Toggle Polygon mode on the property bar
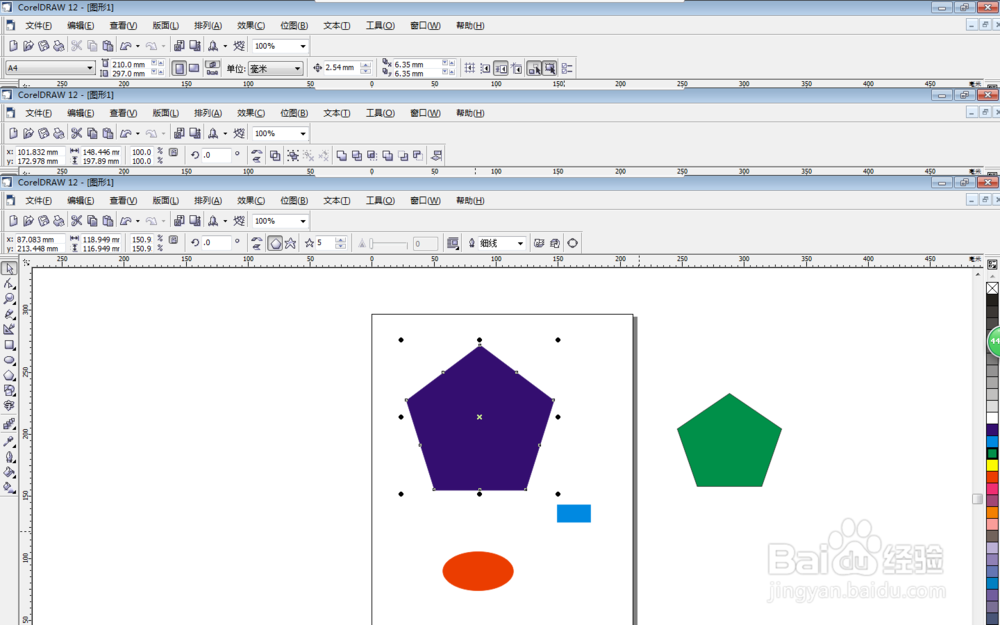Screen dimensions: 1000x625 point(275,242)
